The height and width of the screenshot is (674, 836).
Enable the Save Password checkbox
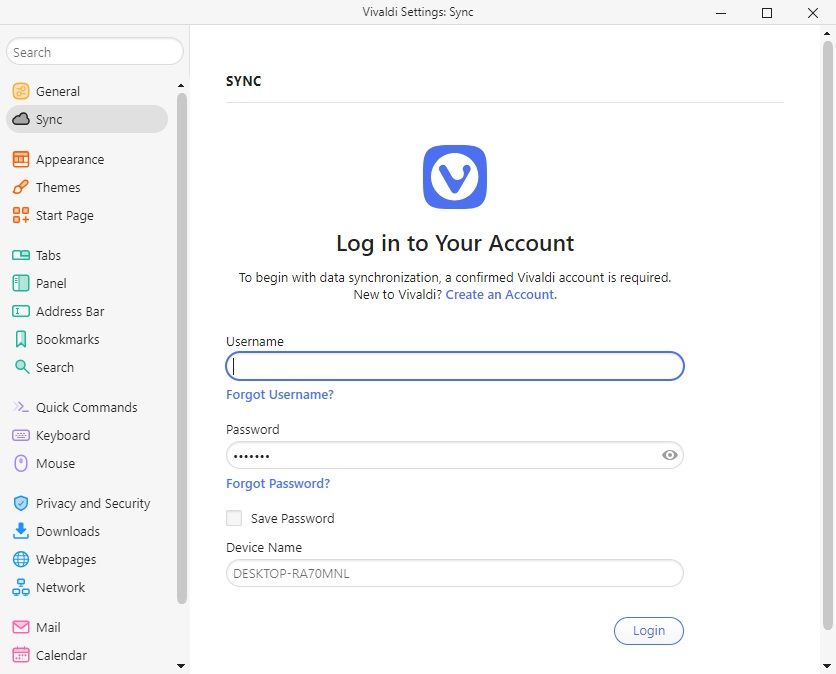click(x=233, y=518)
